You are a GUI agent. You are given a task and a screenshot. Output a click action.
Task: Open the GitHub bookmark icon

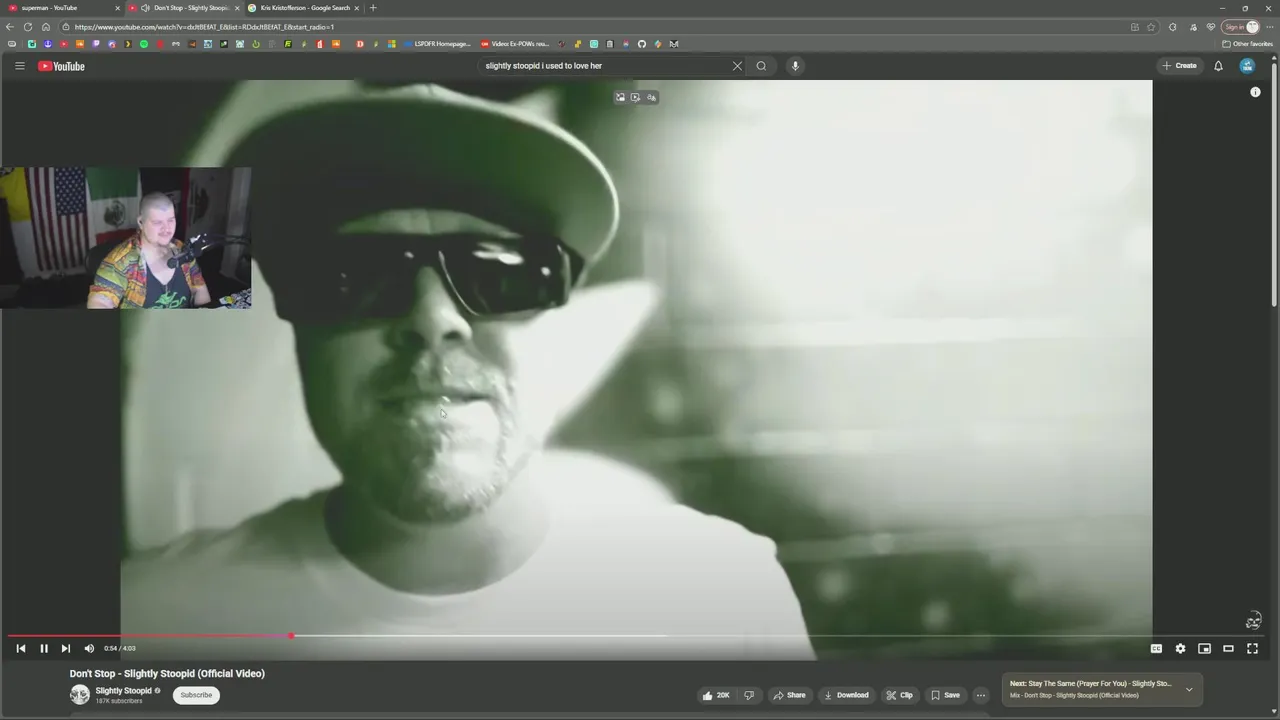click(642, 44)
